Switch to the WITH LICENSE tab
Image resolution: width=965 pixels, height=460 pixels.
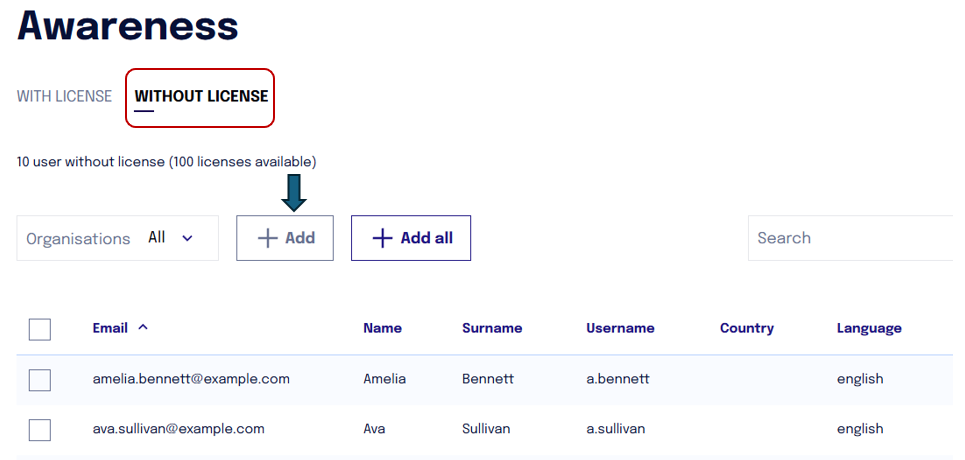[x=65, y=96]
